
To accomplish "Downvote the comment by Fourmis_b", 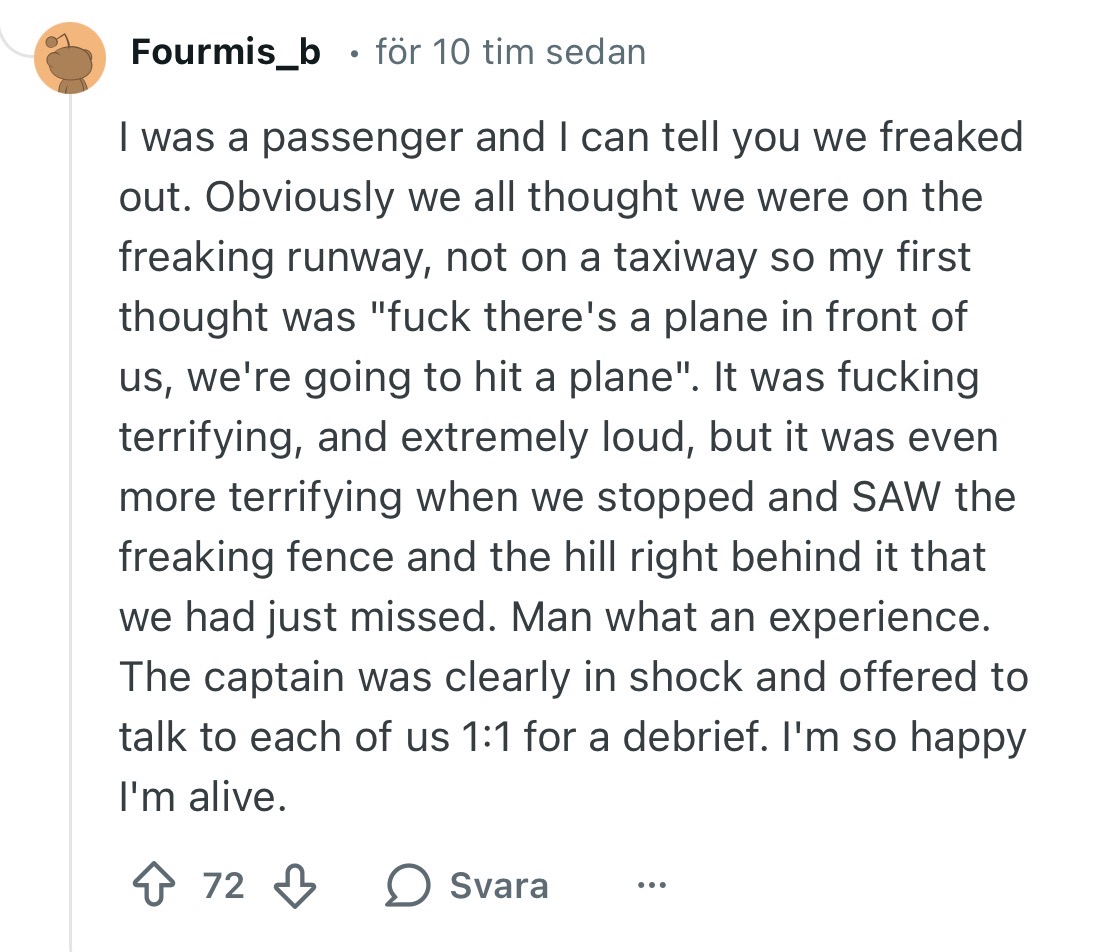I will [294, 886].
